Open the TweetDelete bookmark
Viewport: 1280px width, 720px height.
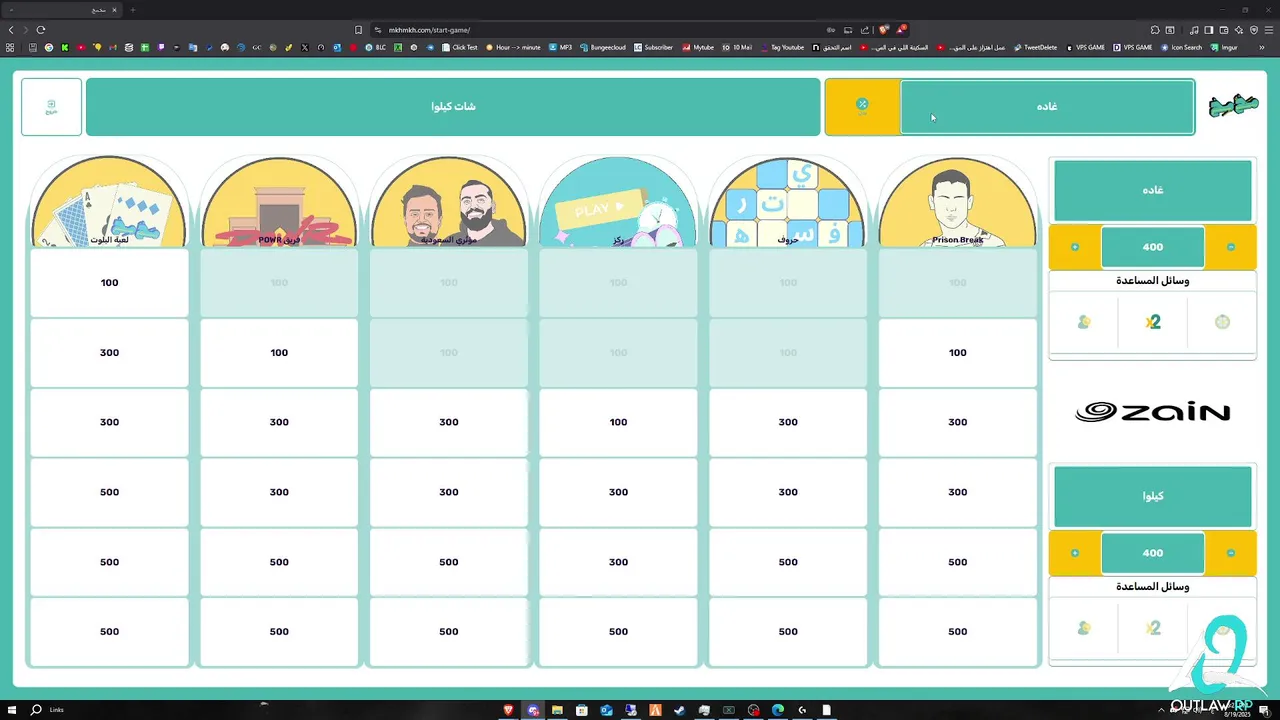1035,47
